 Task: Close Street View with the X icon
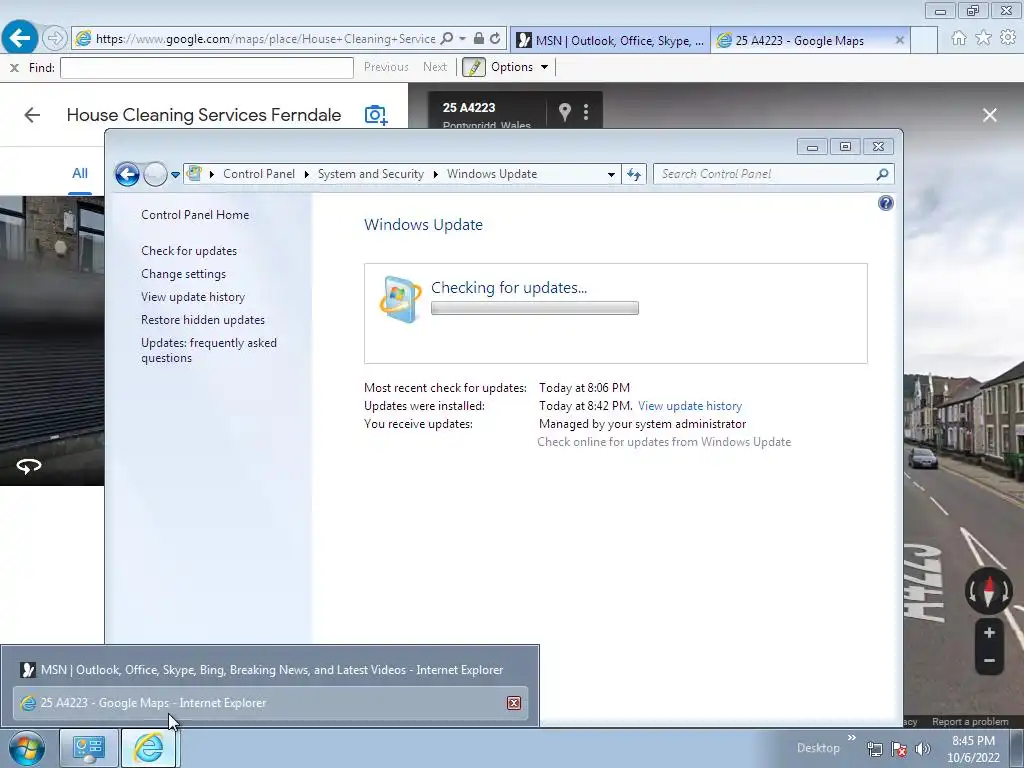(x=990, y=115)
